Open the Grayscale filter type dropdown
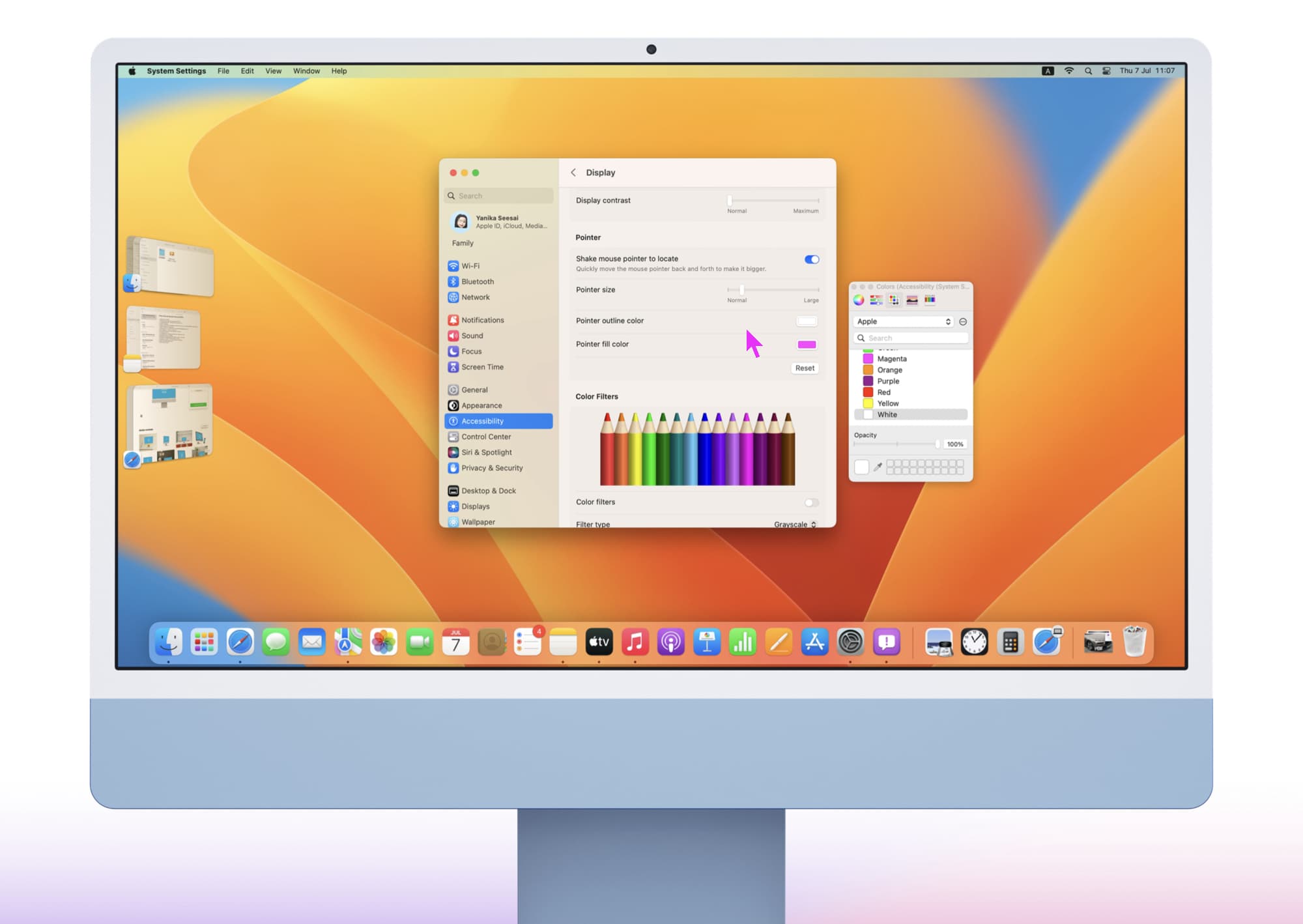Image resolution: width=1303 pixels, height=924 pixels. point(795,524)
